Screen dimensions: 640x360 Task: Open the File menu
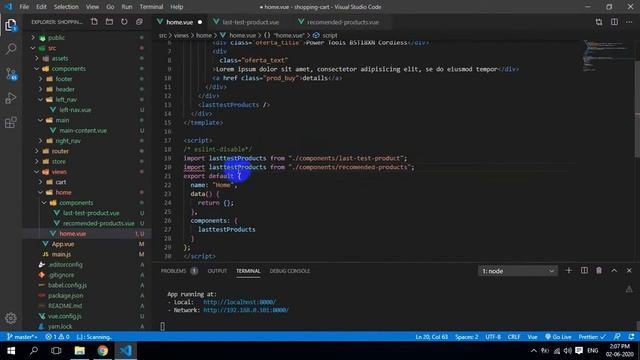tap(24, 7)
